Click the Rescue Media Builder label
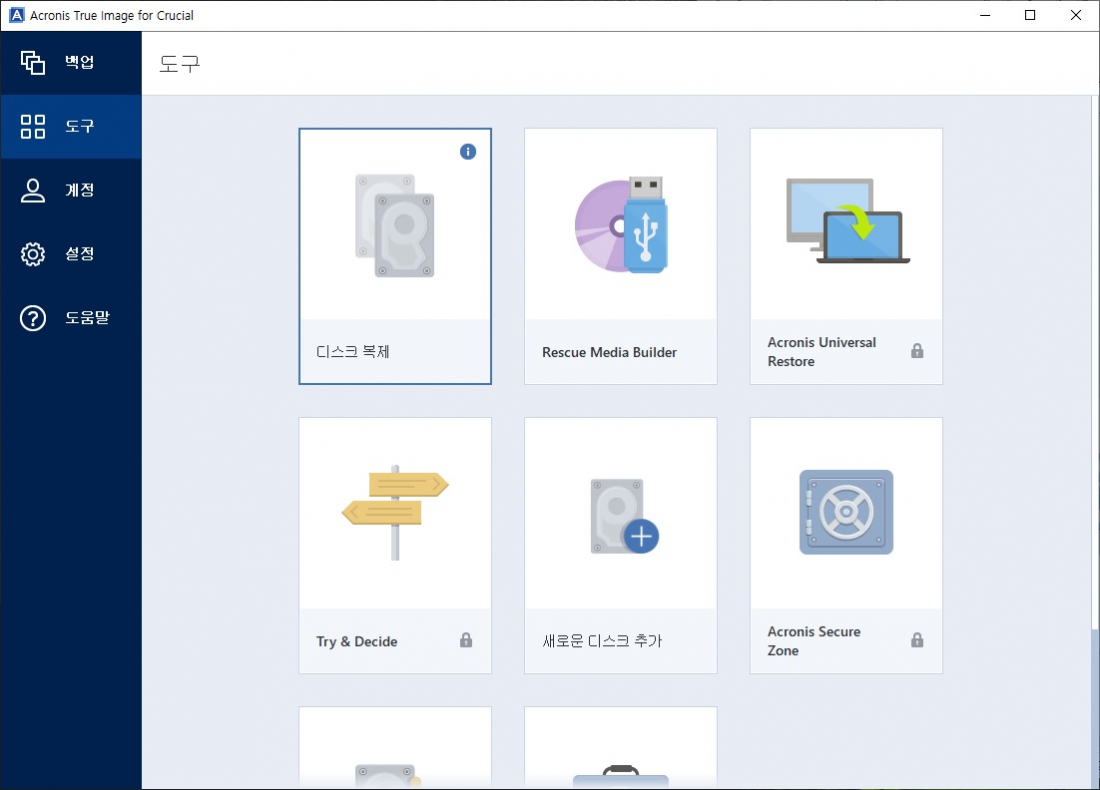This screenshot has width=1100, height=790. click(610, 352)
